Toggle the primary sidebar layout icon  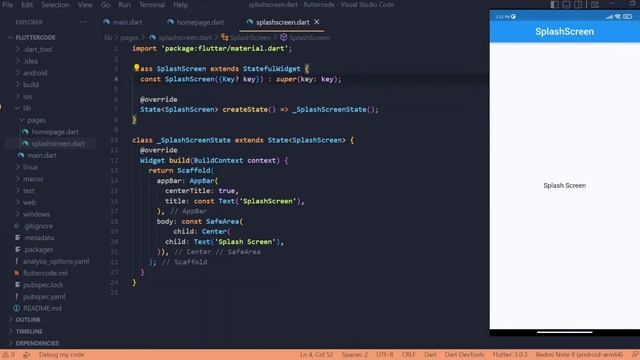[x=554, y=5]
